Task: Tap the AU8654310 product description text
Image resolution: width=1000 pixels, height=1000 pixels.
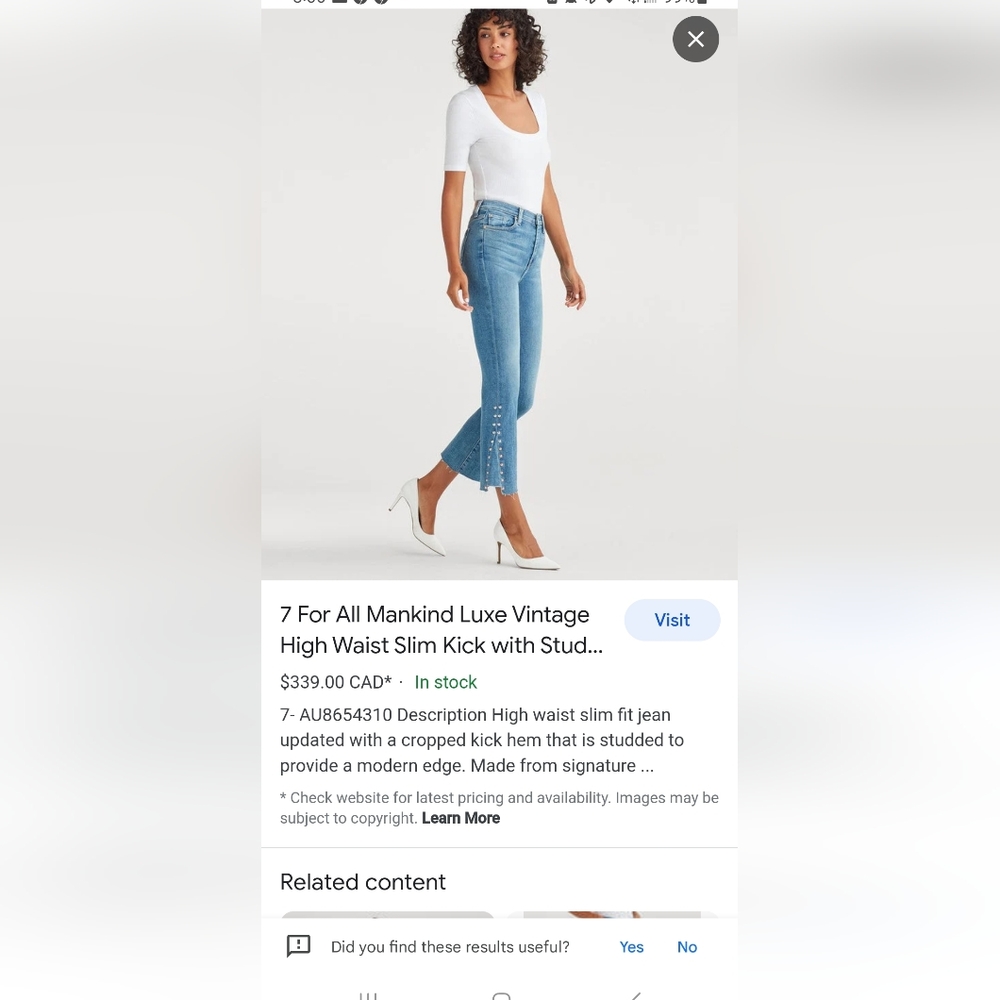Action: (482, 740)
